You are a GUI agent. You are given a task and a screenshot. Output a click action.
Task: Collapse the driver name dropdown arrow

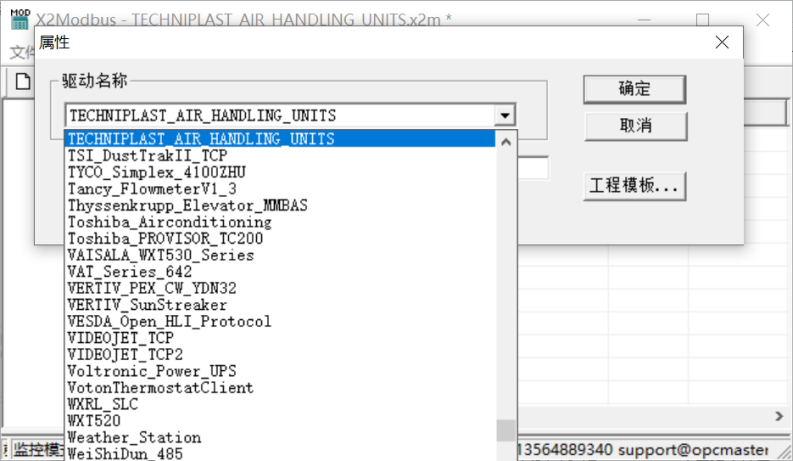tap(505, 116)
